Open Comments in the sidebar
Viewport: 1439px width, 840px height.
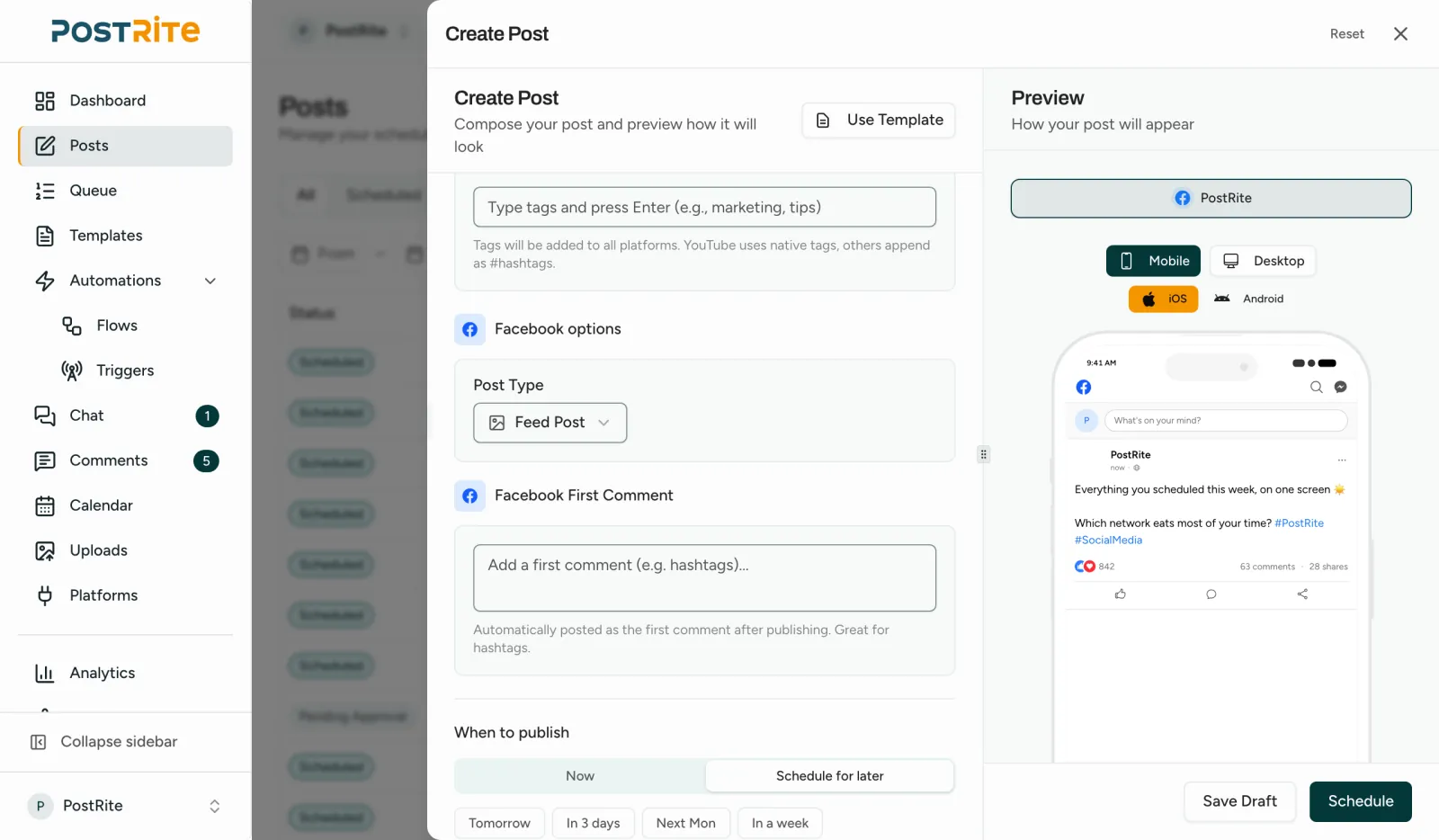click(x=126, y=460)
